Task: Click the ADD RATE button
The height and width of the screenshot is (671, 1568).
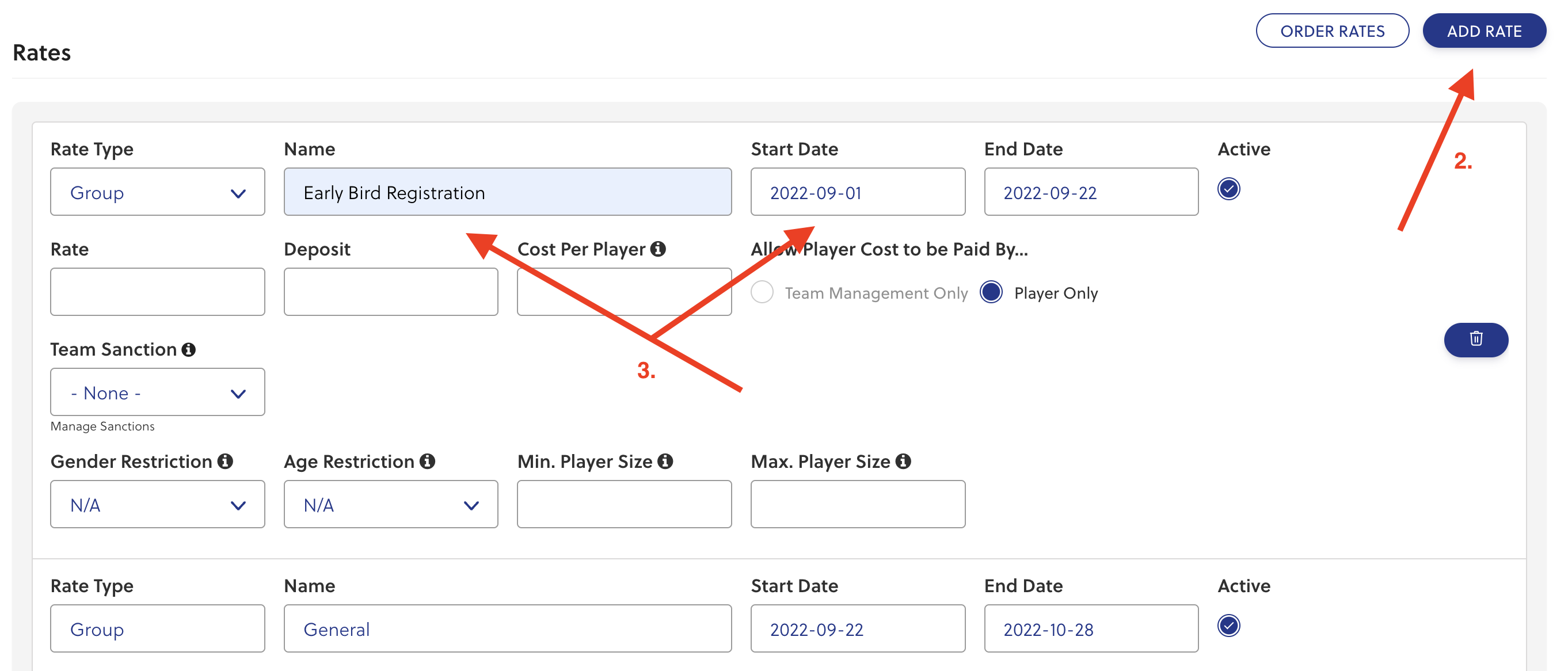Action: click(x=1484, y=30)
